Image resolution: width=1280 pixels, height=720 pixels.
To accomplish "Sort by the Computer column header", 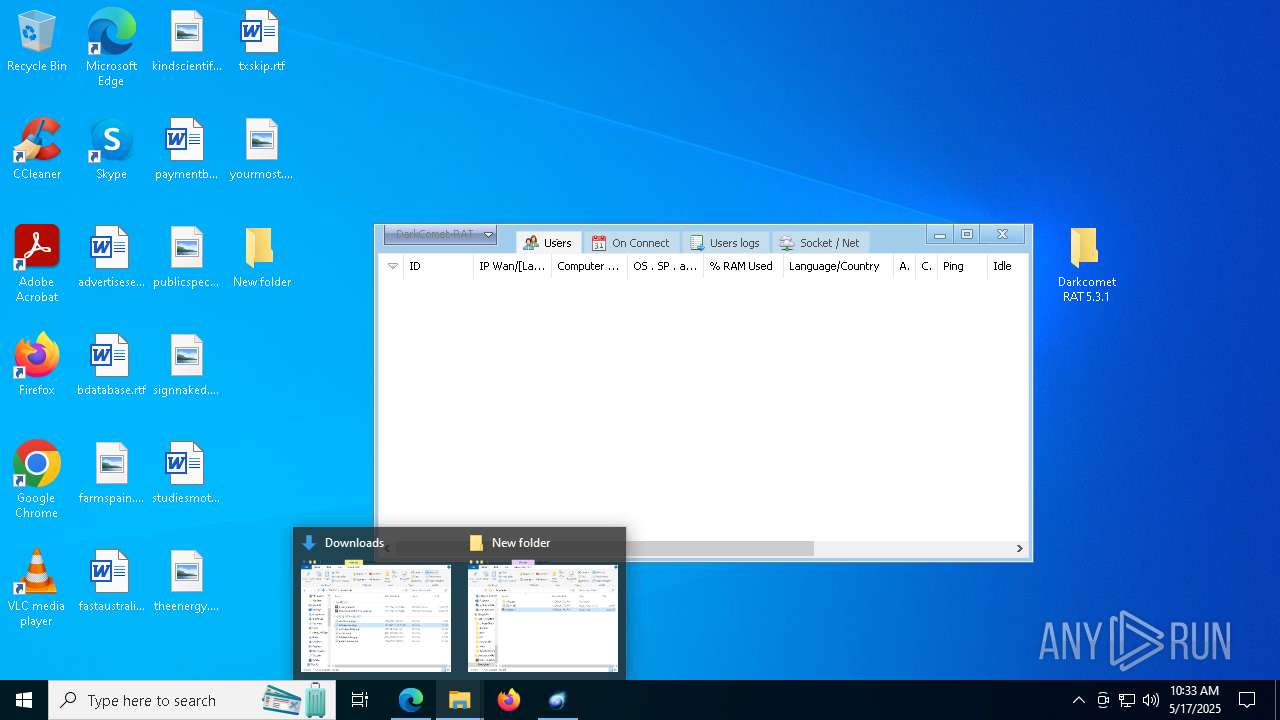I will click(589, 266).
